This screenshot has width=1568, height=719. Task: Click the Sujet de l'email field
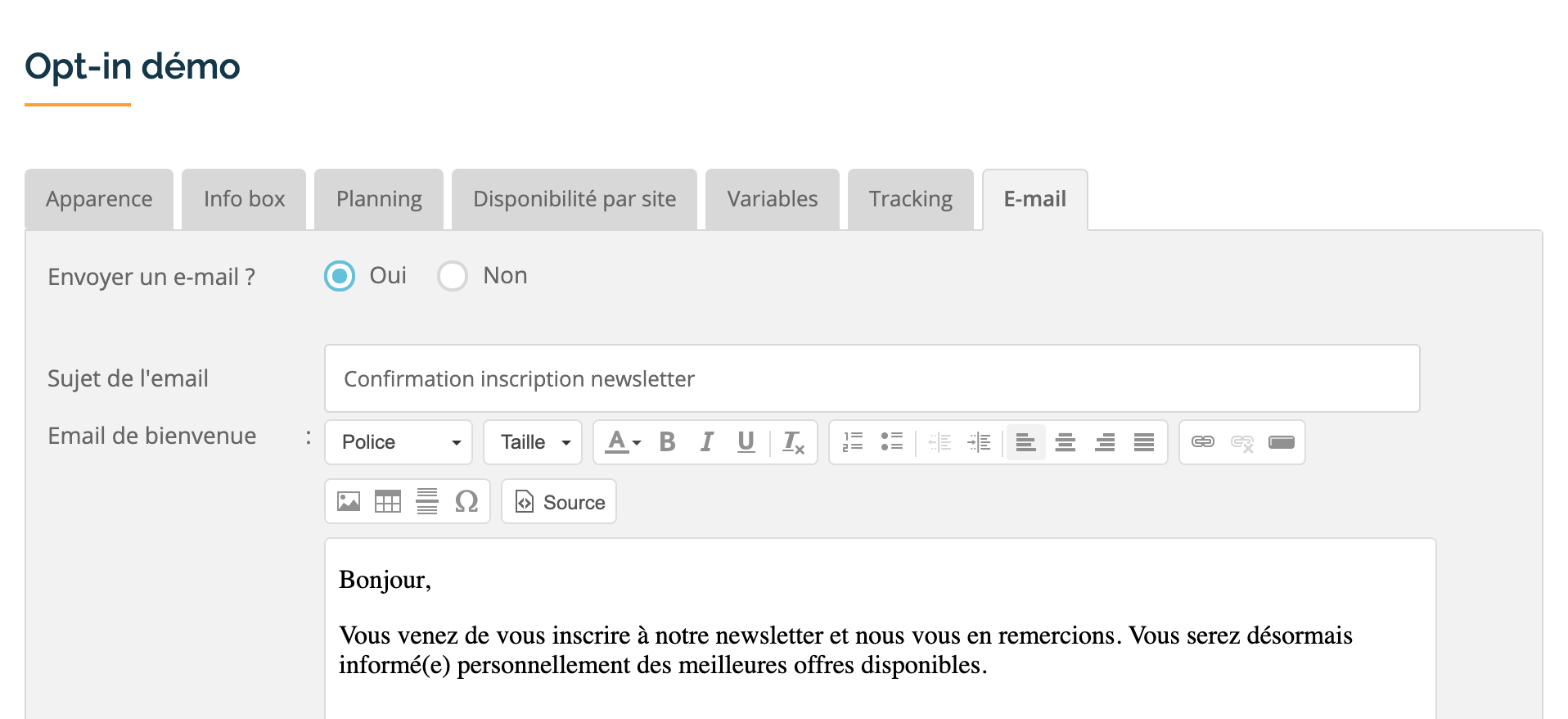[872, 378]
